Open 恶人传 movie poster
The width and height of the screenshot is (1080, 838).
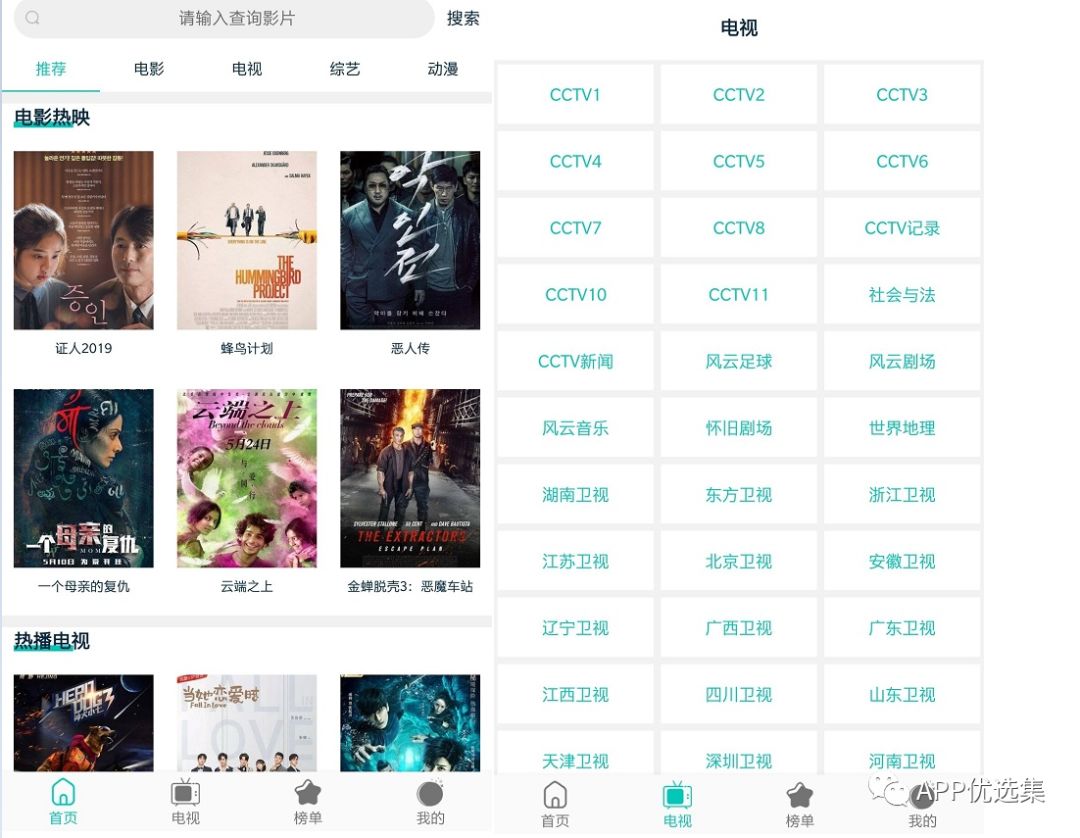(x=410, y=240)
